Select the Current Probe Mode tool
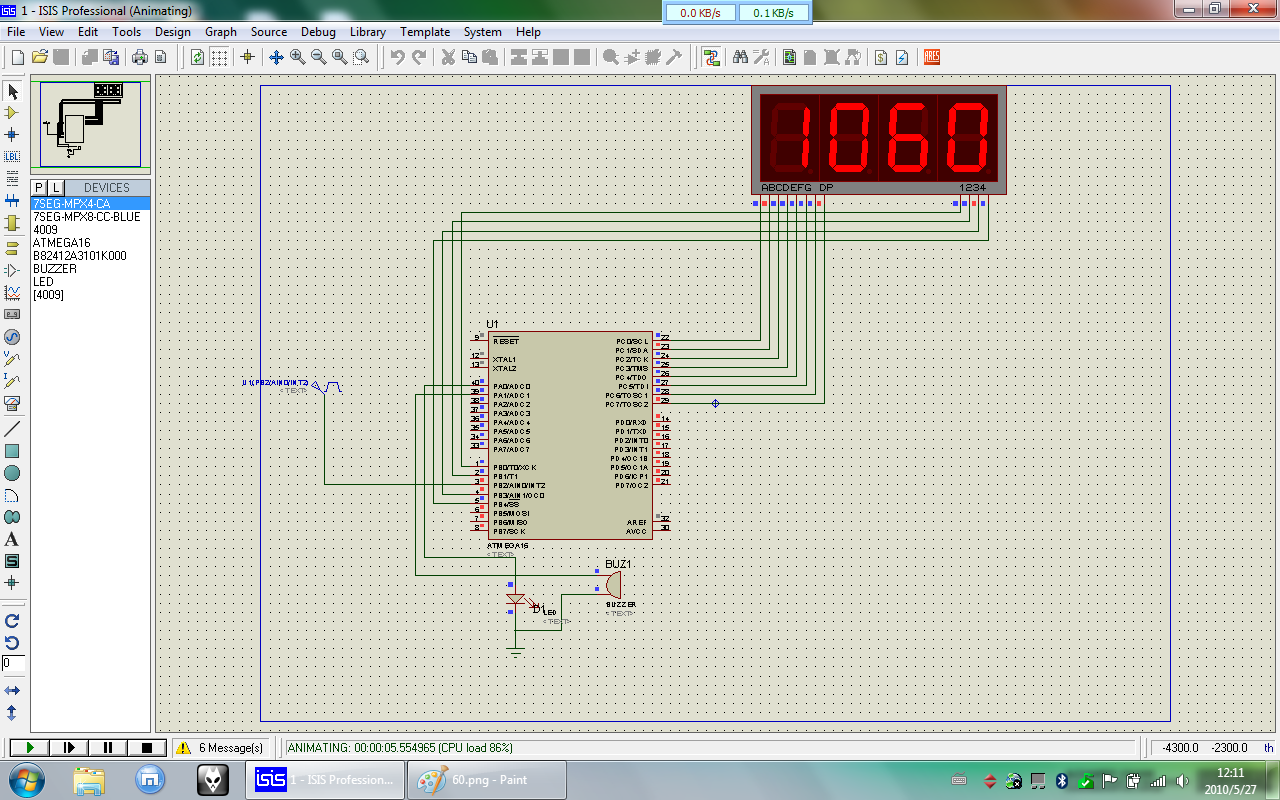Viewport: 1280px width, 800px height. (12, 381)
